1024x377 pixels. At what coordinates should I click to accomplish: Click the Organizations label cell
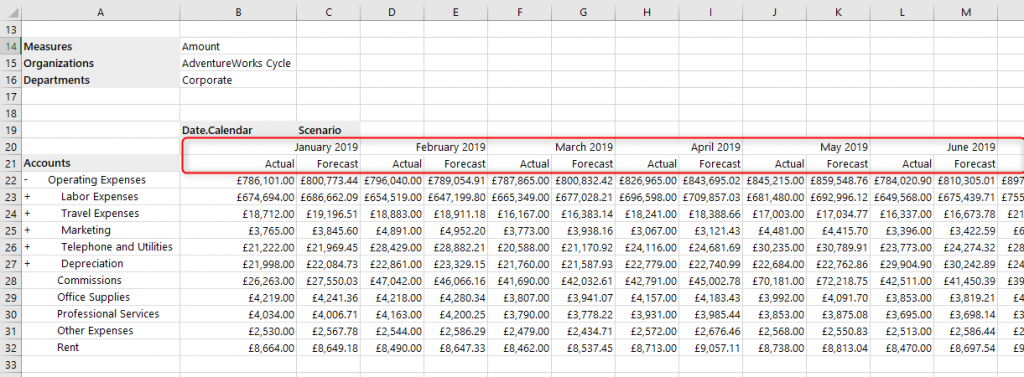click(101, 63)
